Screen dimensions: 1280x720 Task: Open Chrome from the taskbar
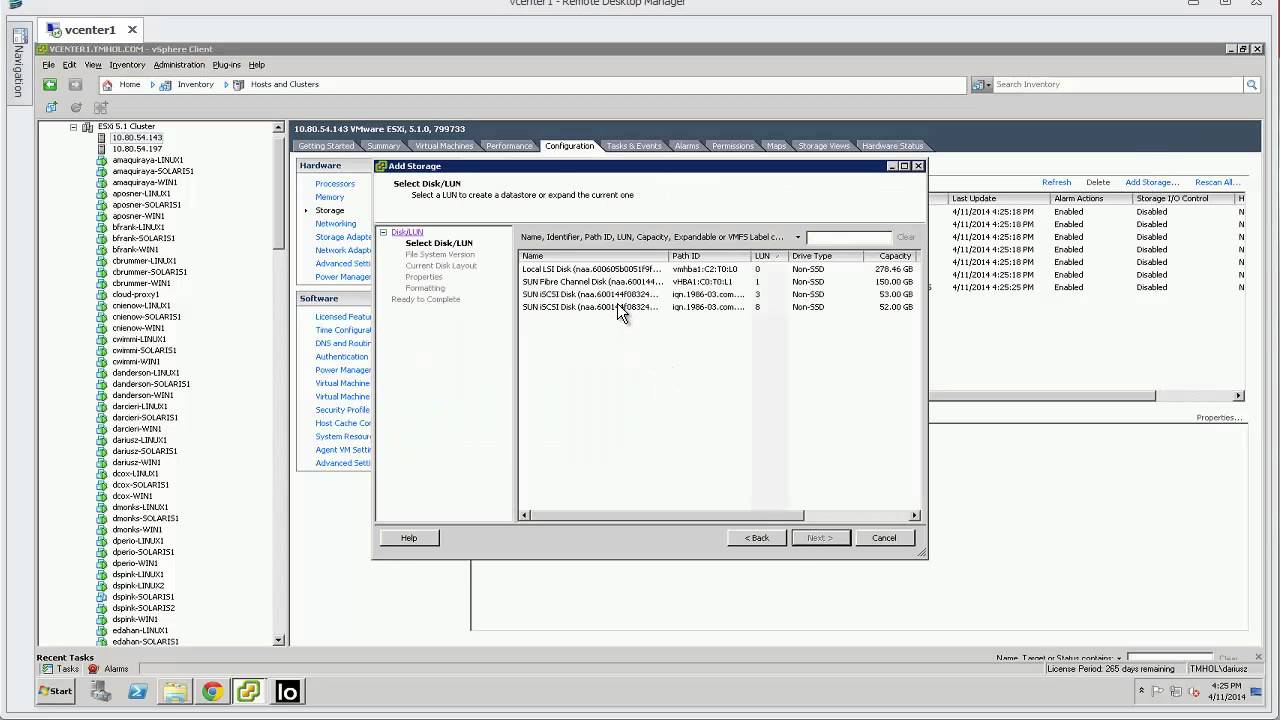coord(212,691)
